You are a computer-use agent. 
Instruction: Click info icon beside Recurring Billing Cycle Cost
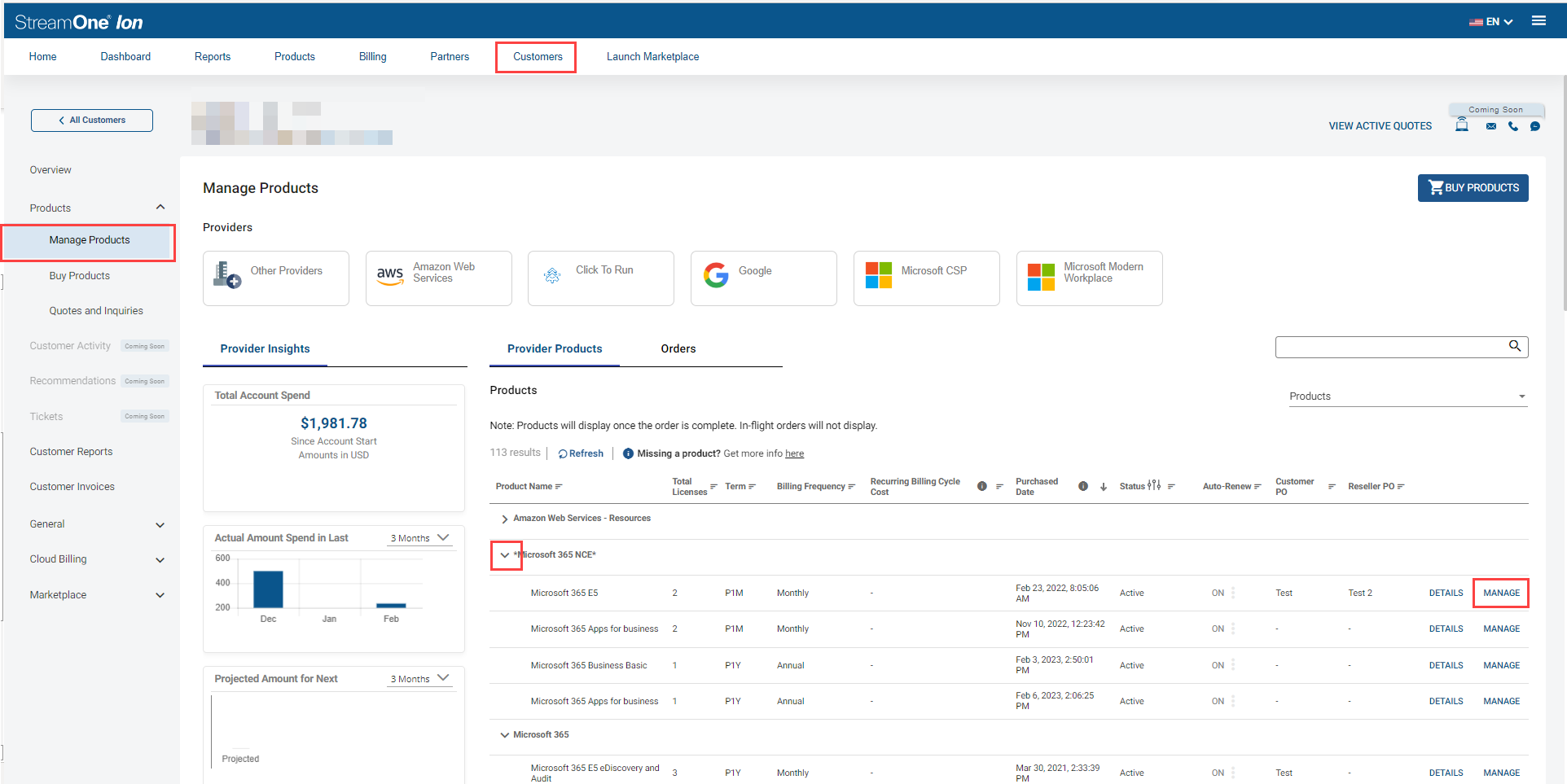coord(982,486)
